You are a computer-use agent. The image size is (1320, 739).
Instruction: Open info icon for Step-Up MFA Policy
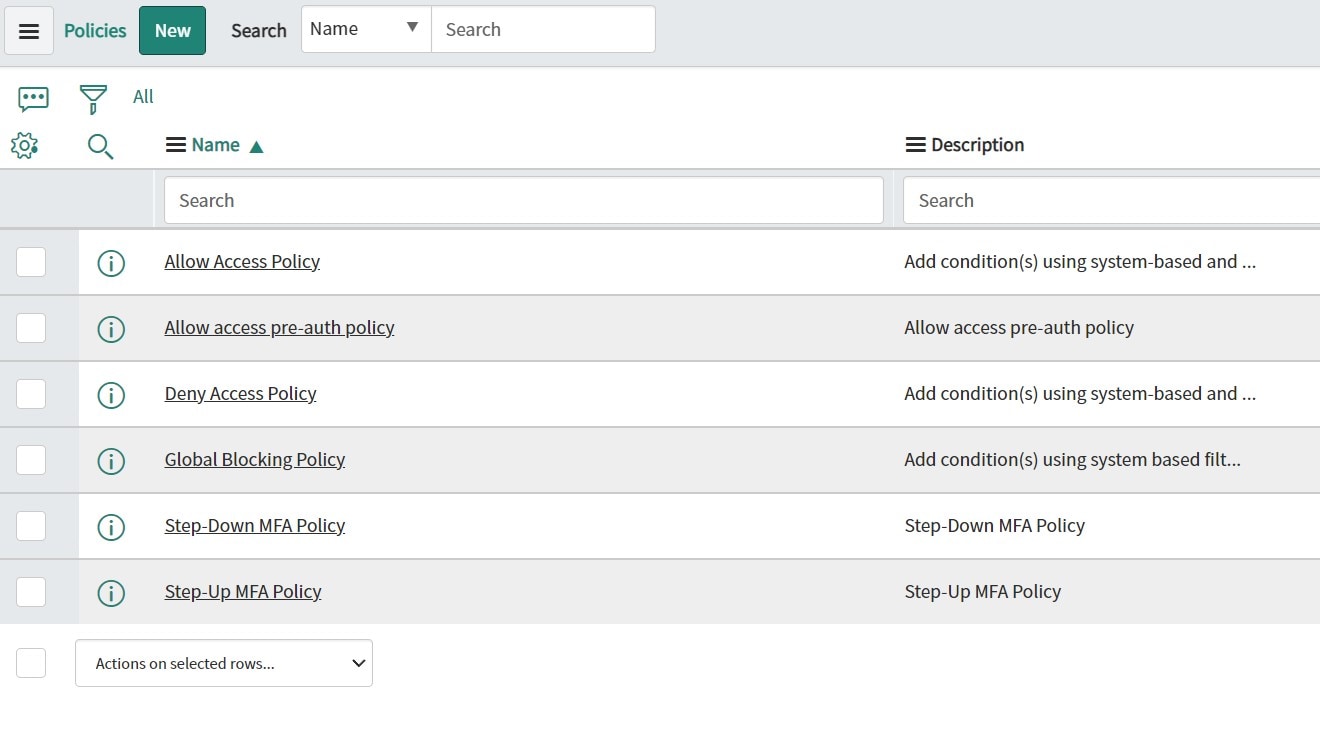pyautogui.click(x=111, y=592)
